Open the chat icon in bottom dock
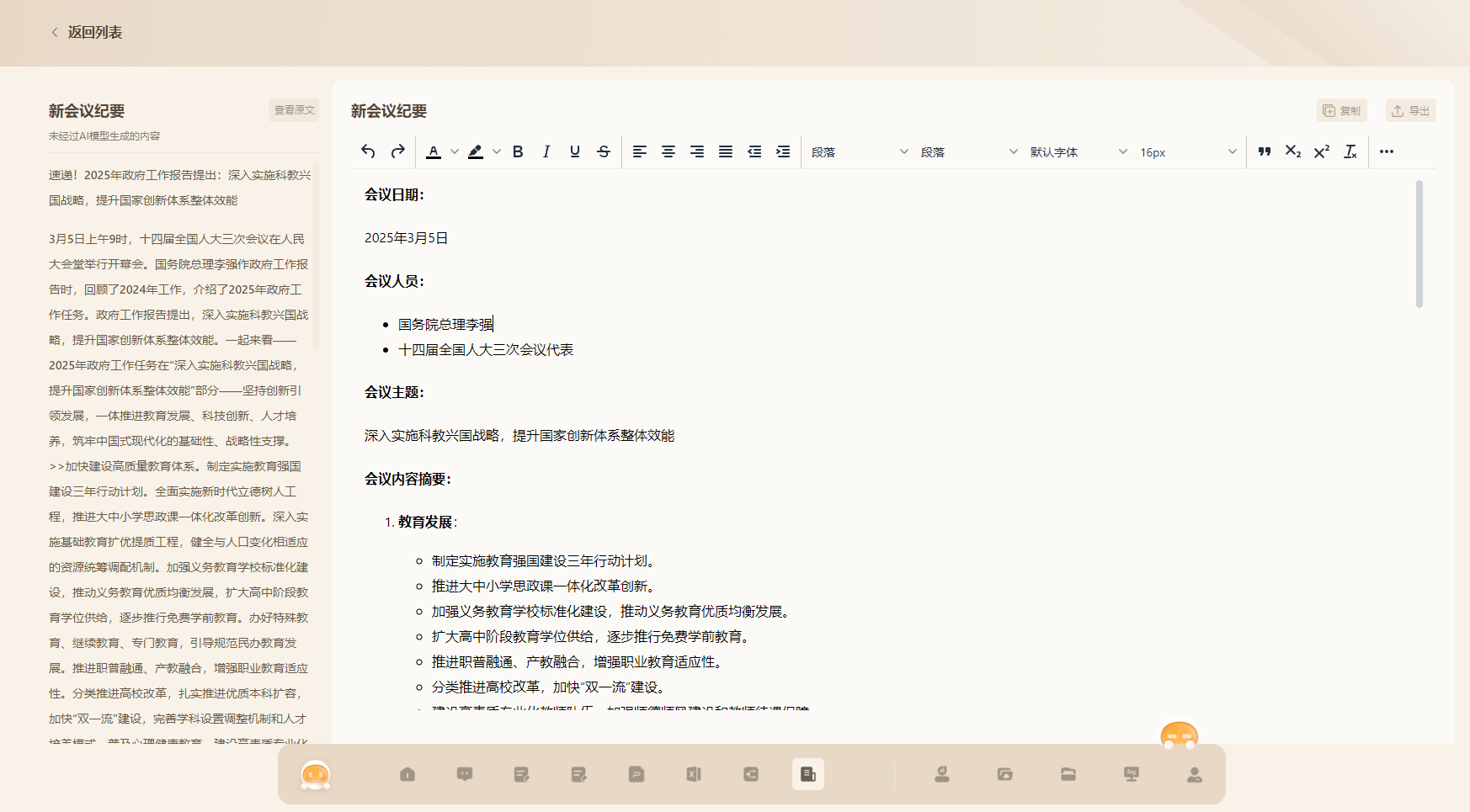This screenshot has height=812, width=1470. (x=465, y=774)
